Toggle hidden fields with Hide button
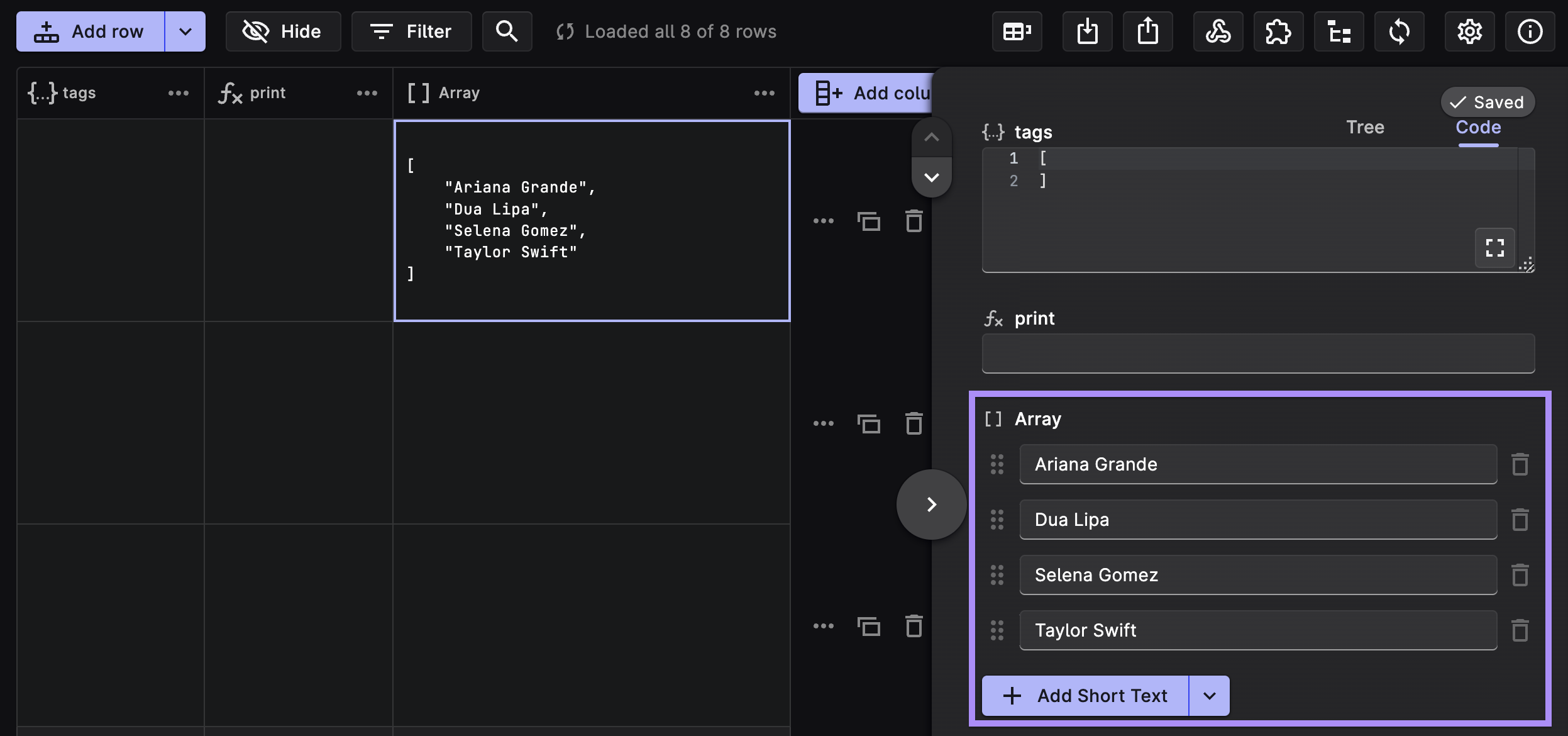Image resolution: width=1568 pixels, height=736 pixels. click(x=283, y=31)
